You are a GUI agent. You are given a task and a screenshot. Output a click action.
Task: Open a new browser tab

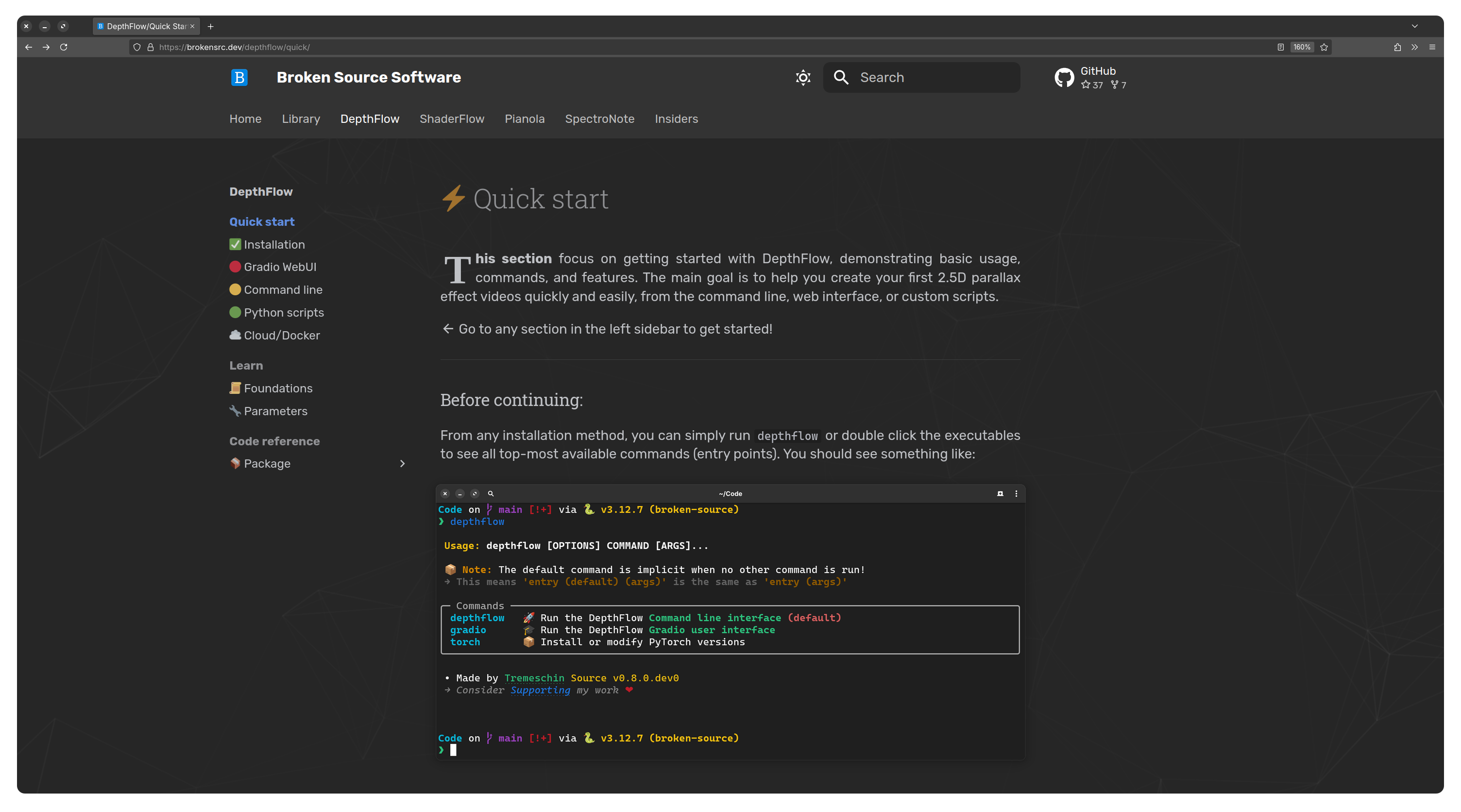point(210,26)
